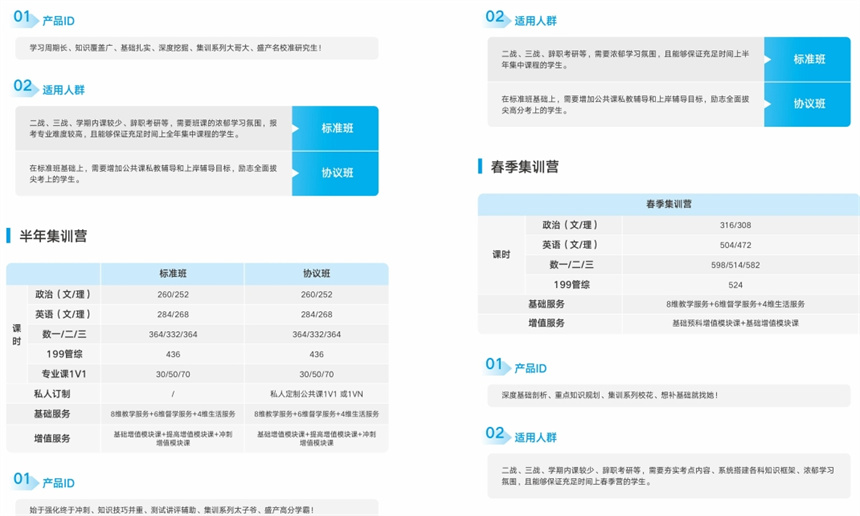The image size is (860, 516).
Task: Click the 半年集训营 section heading
Action: coord(53,236)
